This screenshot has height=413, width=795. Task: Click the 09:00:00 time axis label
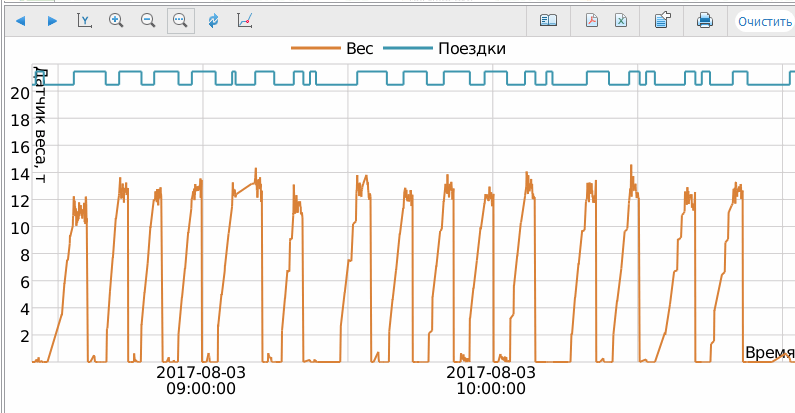(x=200, y=389)
